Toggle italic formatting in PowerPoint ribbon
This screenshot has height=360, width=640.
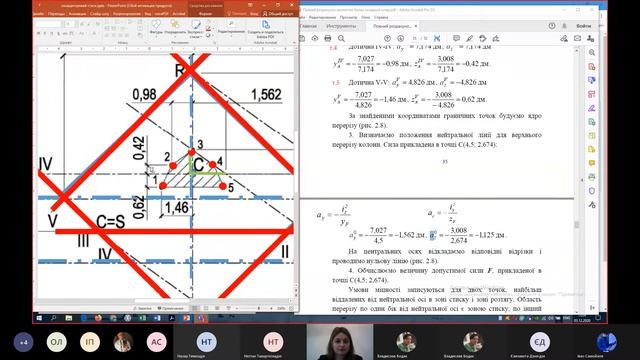point(45,33)
